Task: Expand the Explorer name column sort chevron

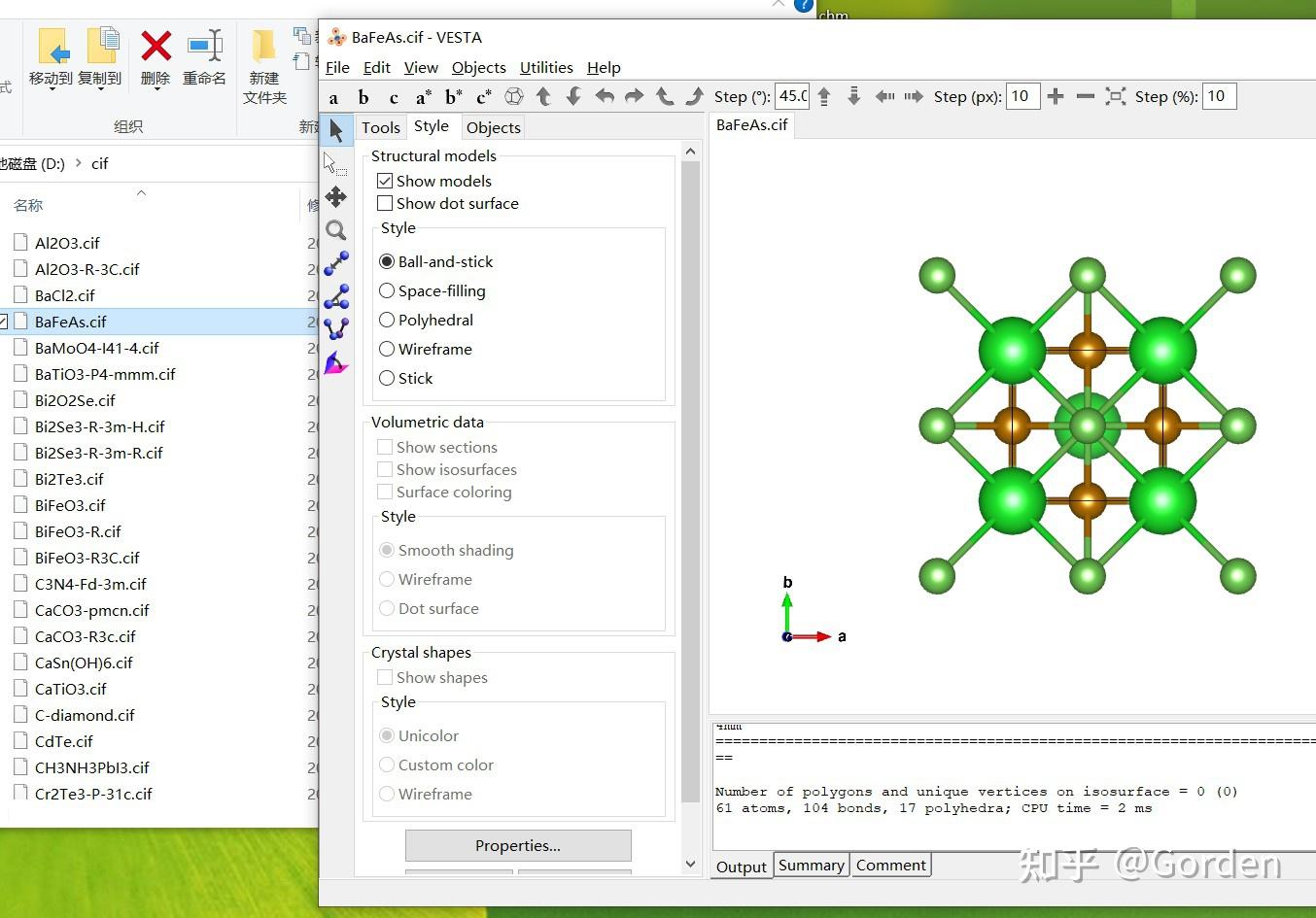Action: click(141, 192)
